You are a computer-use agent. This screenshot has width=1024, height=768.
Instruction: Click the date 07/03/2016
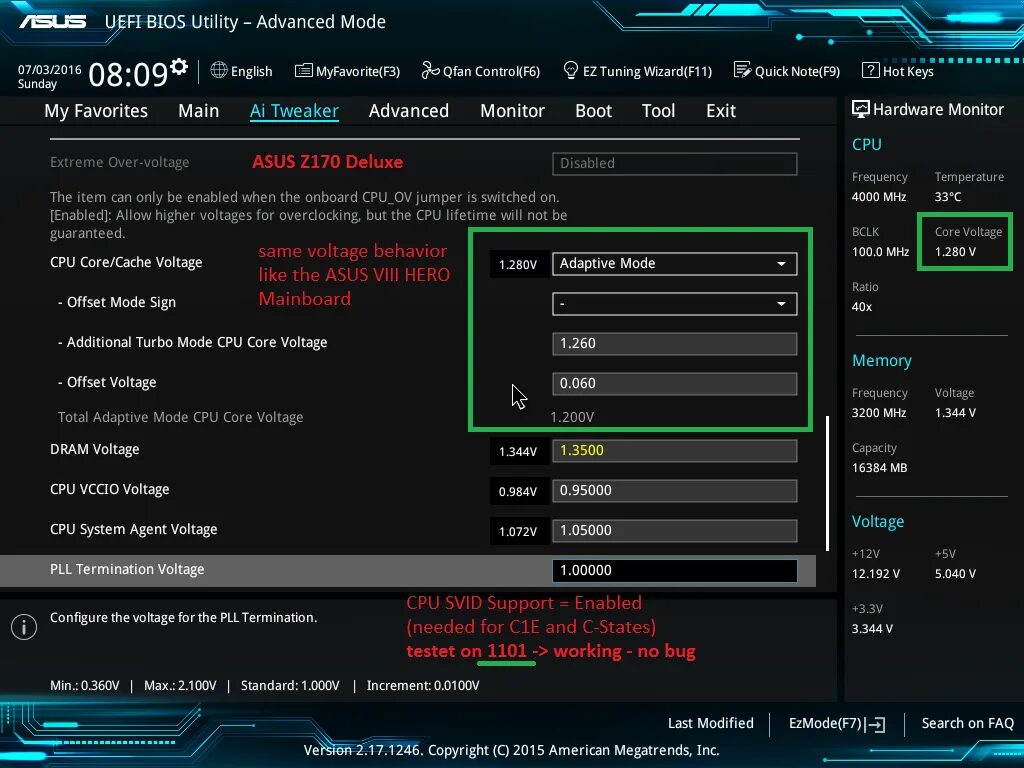(x=50, y=69)
